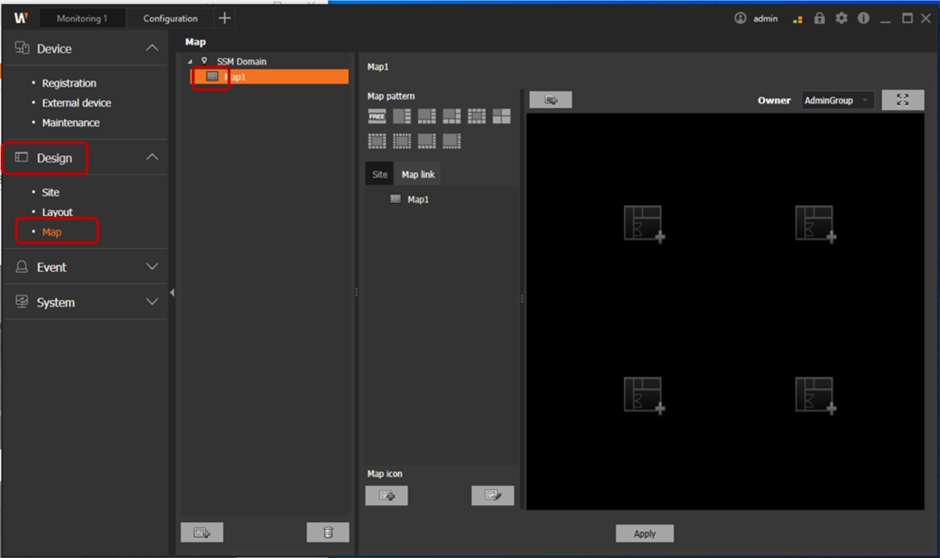
Task: Open the Owner AdminGroup dropdown
Action: pyautogui.click(x=837, y=100)
